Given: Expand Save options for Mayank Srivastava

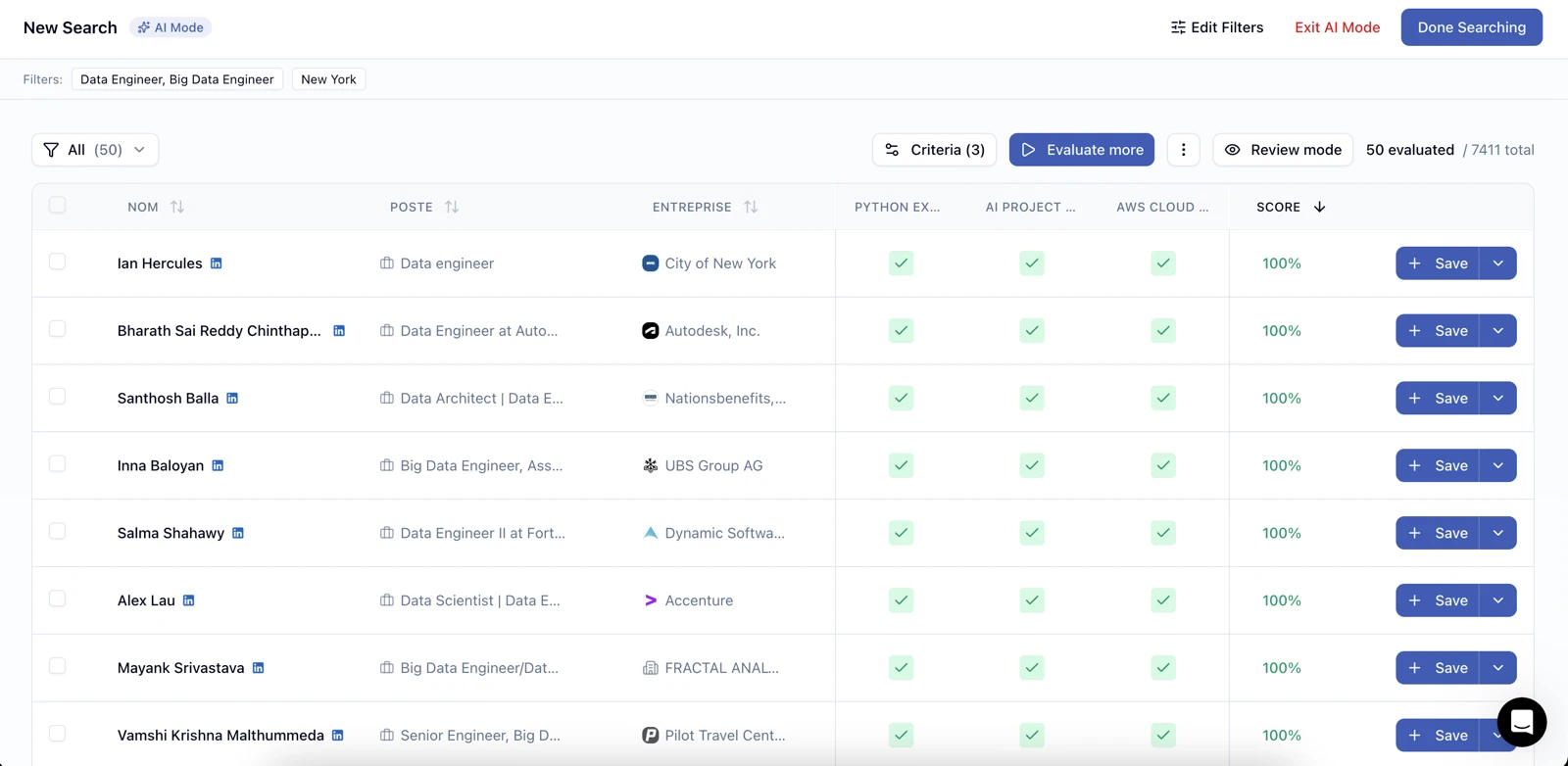Looking at the screenshot, I should tap(1498, 668).
